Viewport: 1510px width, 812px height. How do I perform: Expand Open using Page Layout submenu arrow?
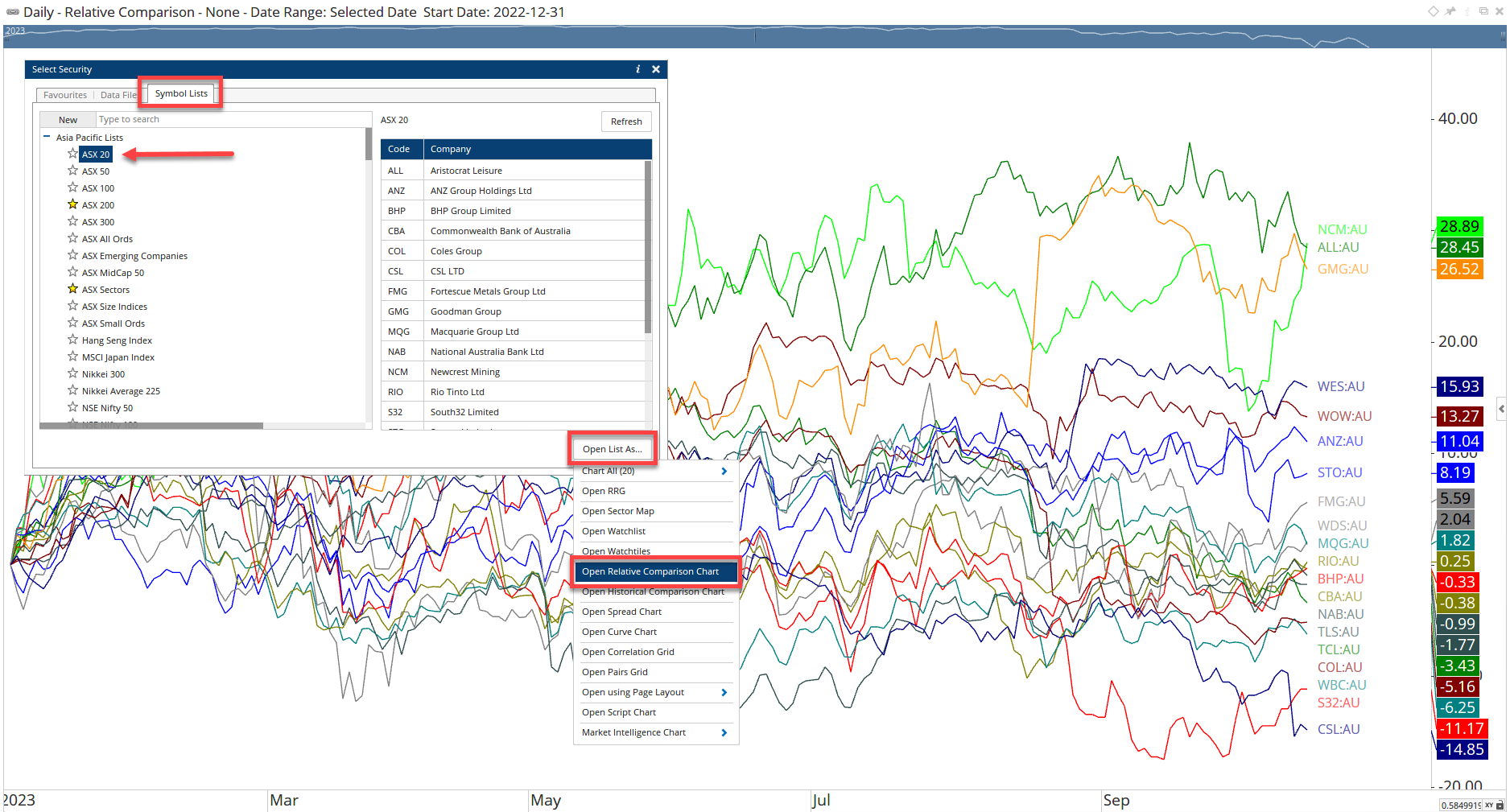point(724,692)
